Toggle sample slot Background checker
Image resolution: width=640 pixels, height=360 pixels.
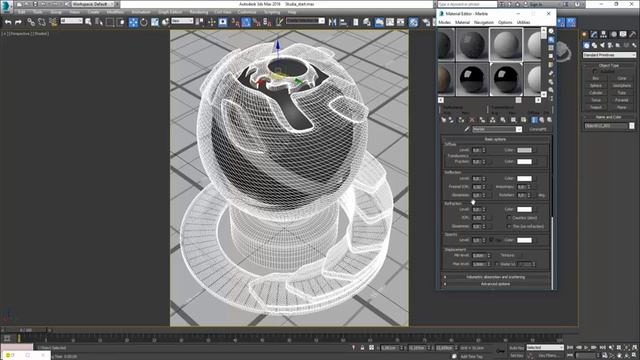551,48
